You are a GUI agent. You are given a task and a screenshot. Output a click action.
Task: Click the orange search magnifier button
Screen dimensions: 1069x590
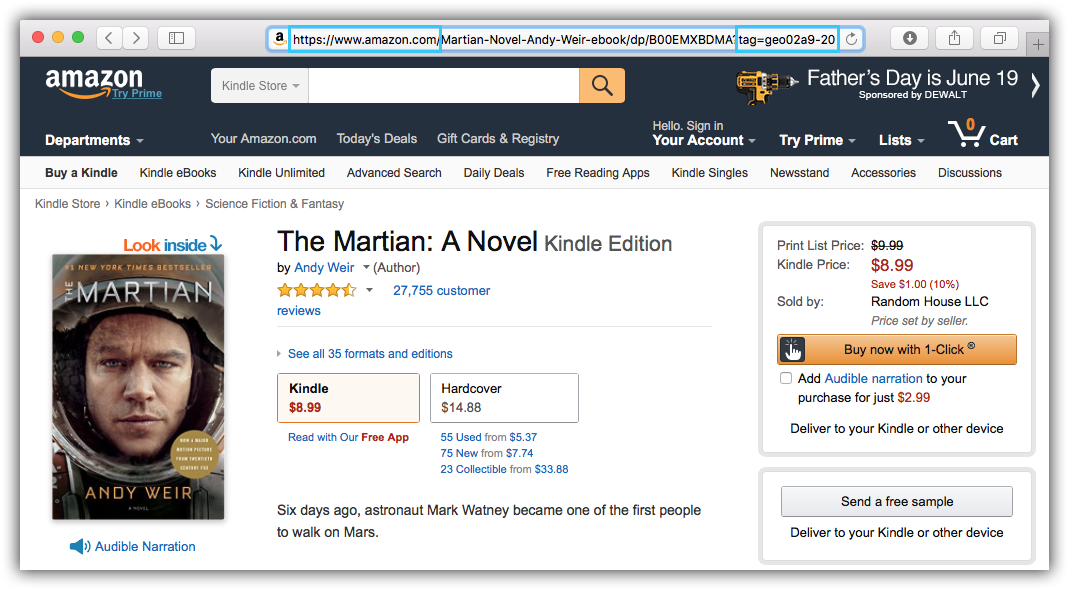pyautogui.click(x=601, y=85)
